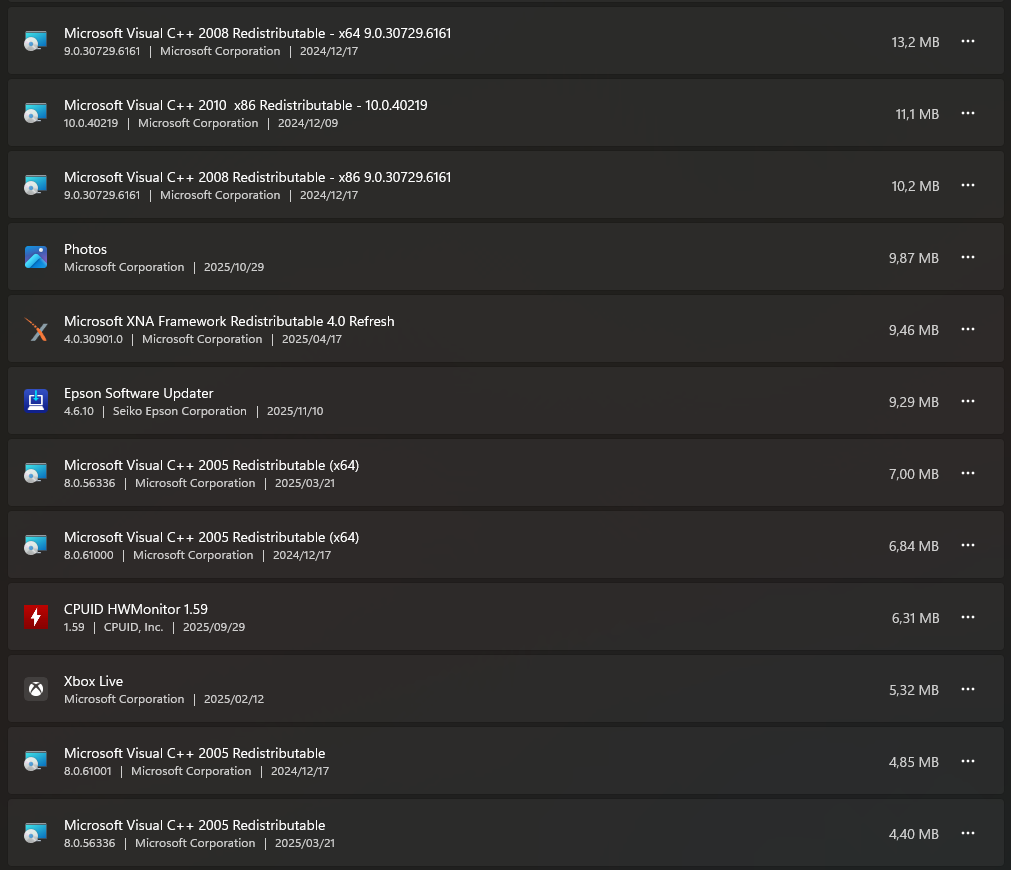
Task: Open more options for Xbox Live
Action: pyautogui.click(x=967, y=689)
